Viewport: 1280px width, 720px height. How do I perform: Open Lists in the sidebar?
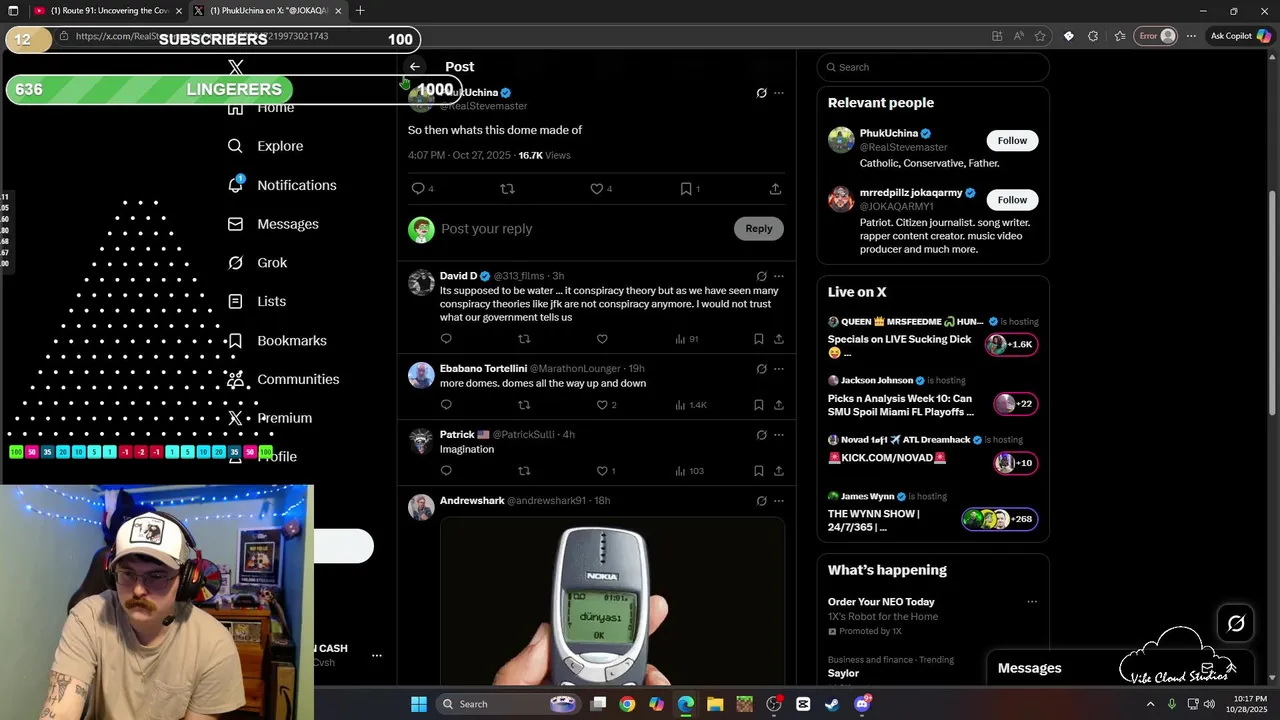click(257, 301)
